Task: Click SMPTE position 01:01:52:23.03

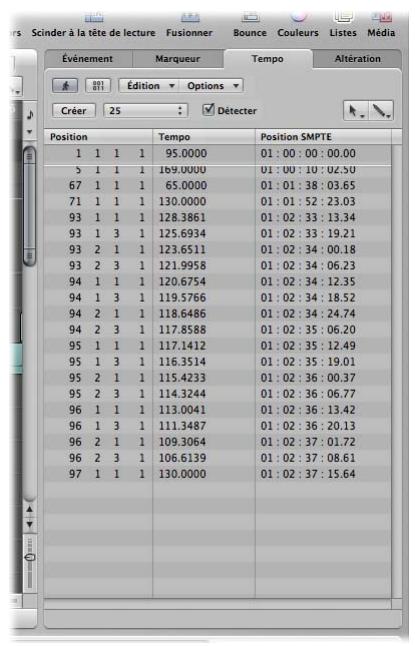Action: 308,201
